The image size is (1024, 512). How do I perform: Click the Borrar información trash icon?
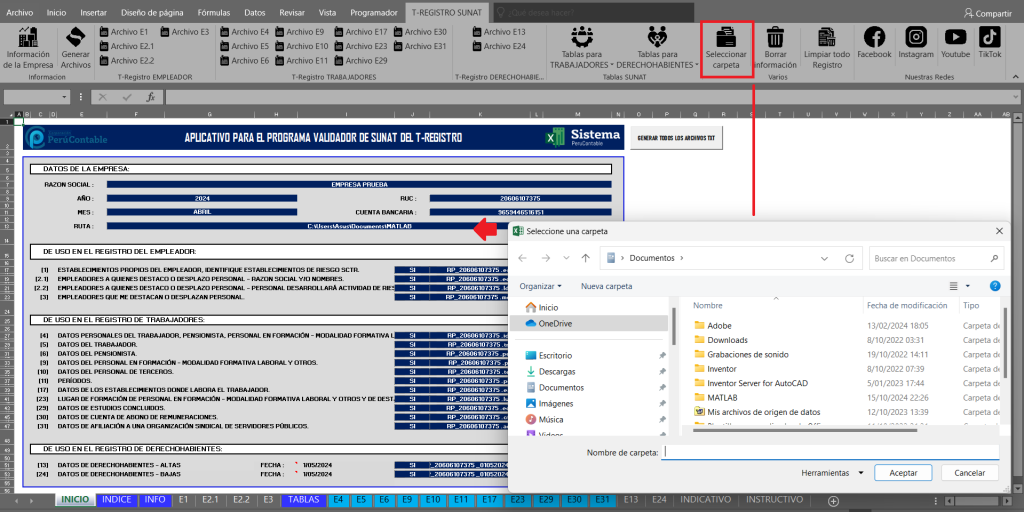click(x=775, y=48)
